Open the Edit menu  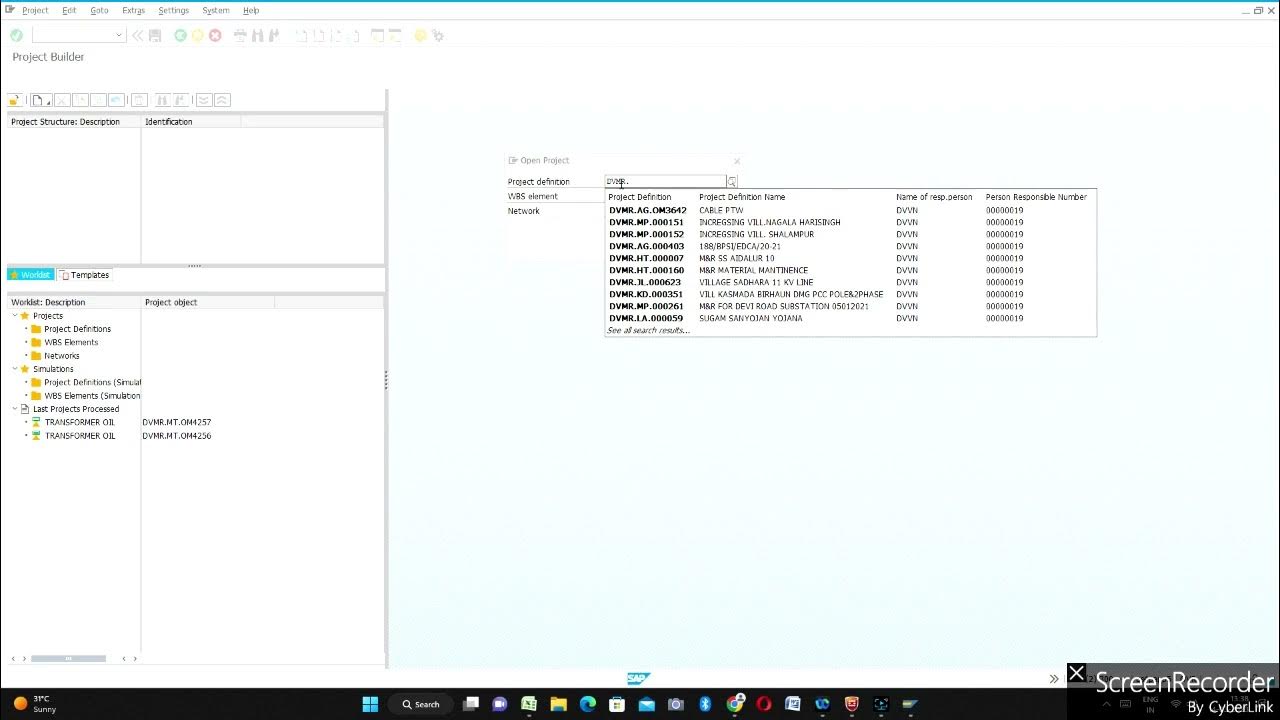[69, 10]
